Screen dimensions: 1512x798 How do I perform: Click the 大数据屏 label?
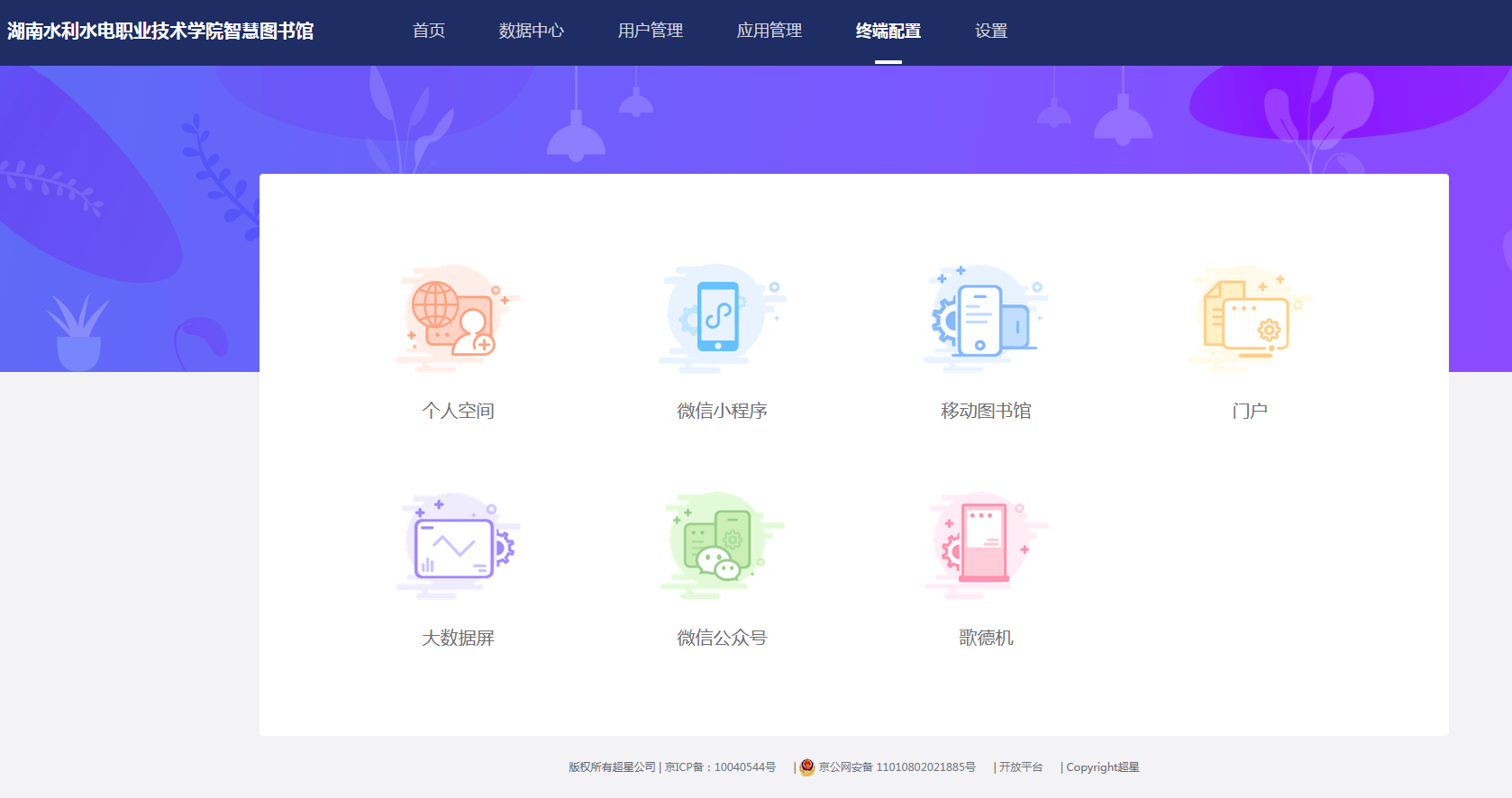click(x=458, y=638)
